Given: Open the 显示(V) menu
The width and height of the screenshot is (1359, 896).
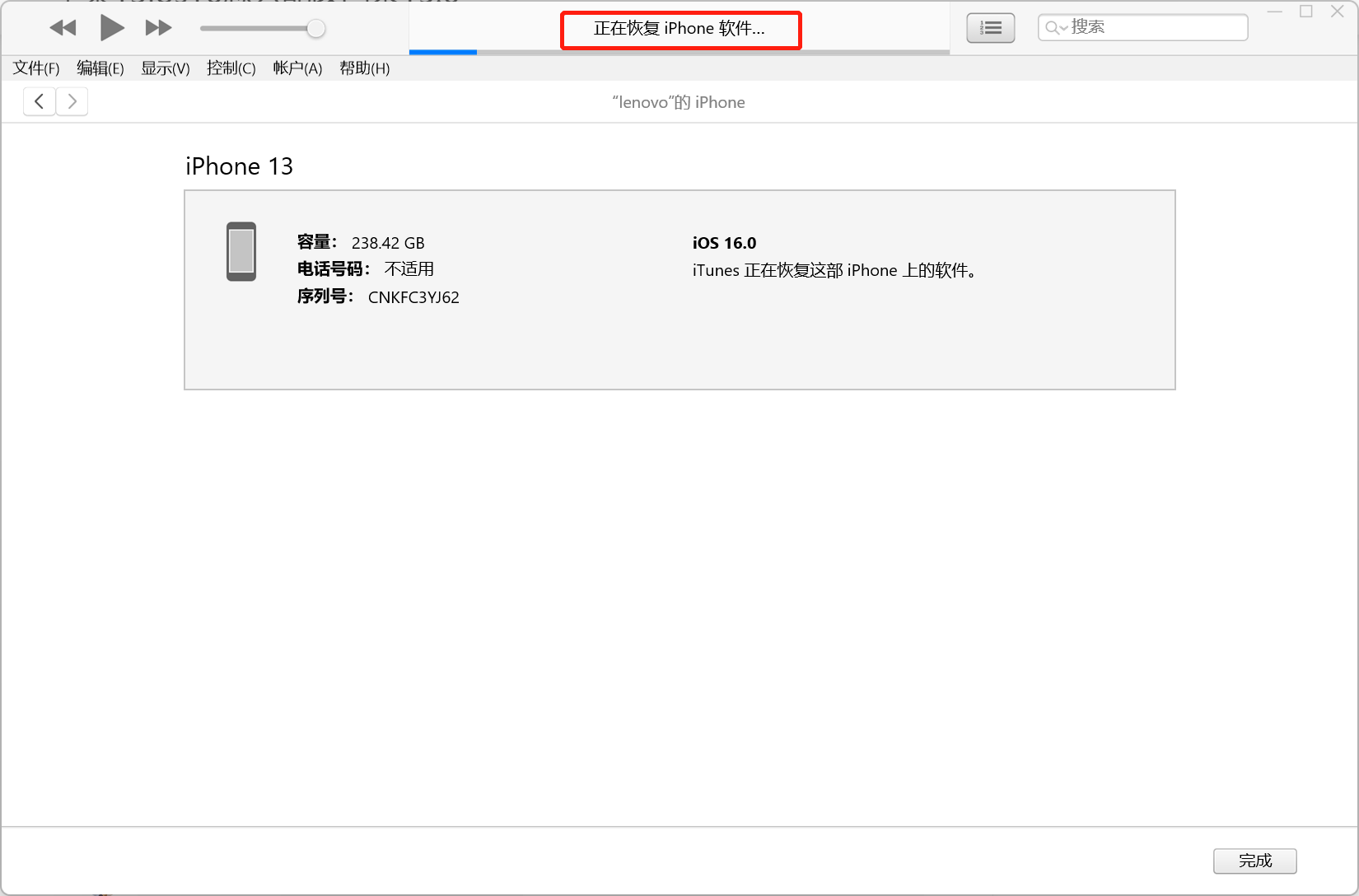Looking at the screenshot, I should (166, 68).
